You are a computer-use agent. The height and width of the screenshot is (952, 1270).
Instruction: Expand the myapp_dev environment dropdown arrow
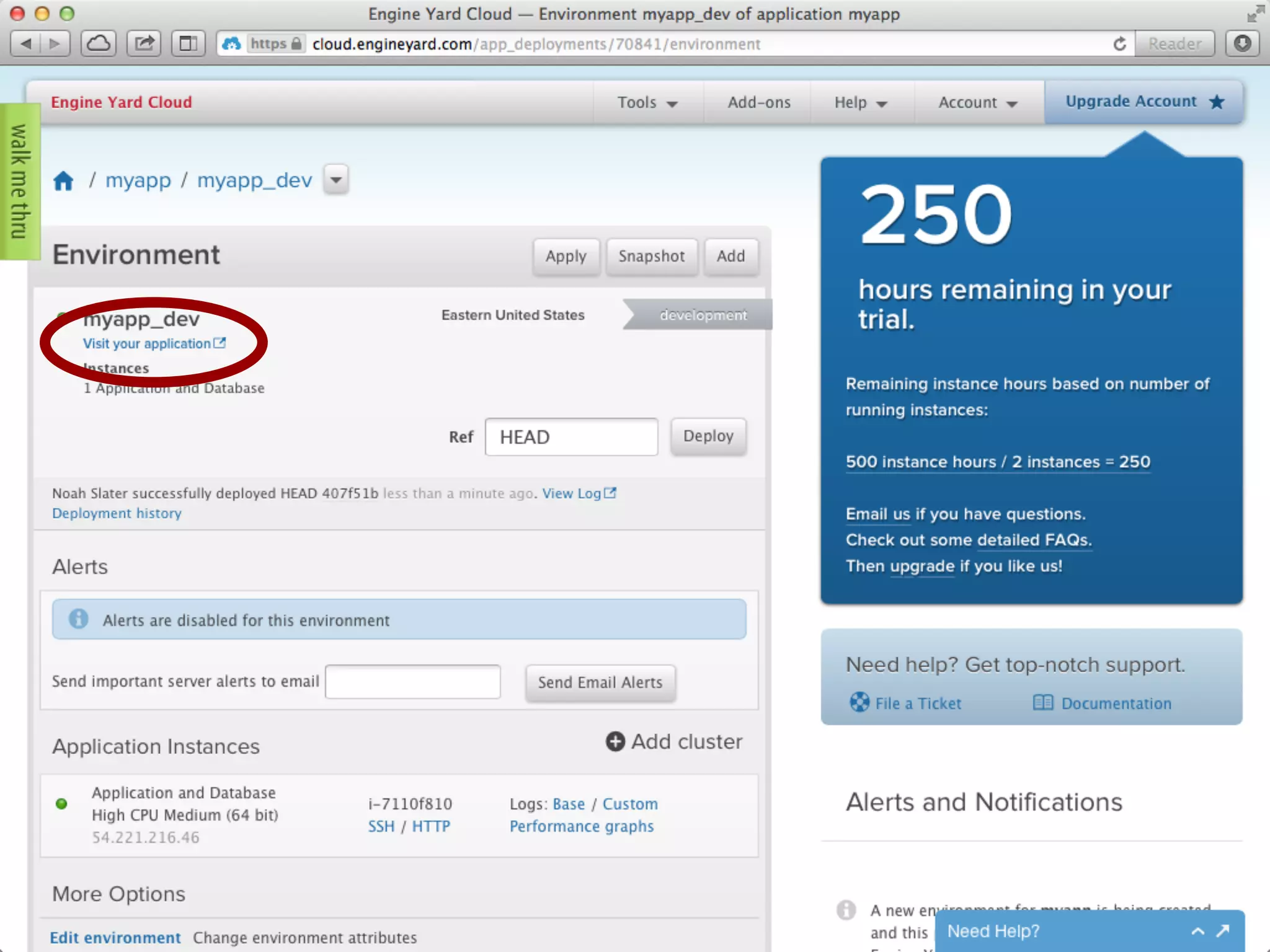(x=336, y=180)
